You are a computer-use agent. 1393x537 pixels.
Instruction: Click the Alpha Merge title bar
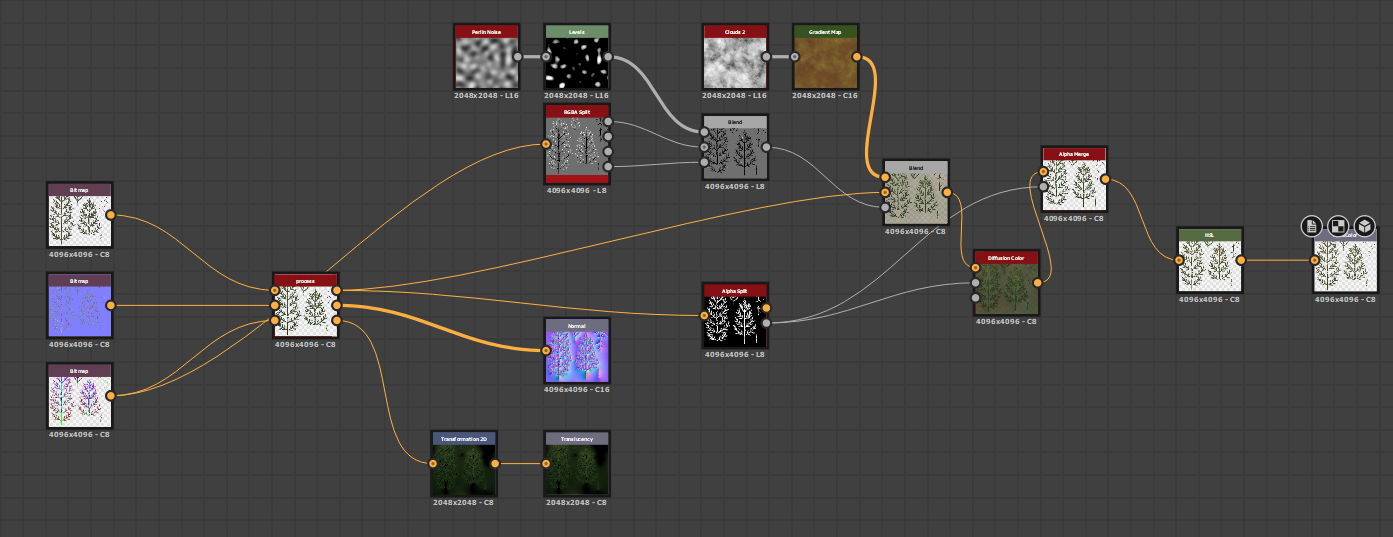coord(1075,153)
